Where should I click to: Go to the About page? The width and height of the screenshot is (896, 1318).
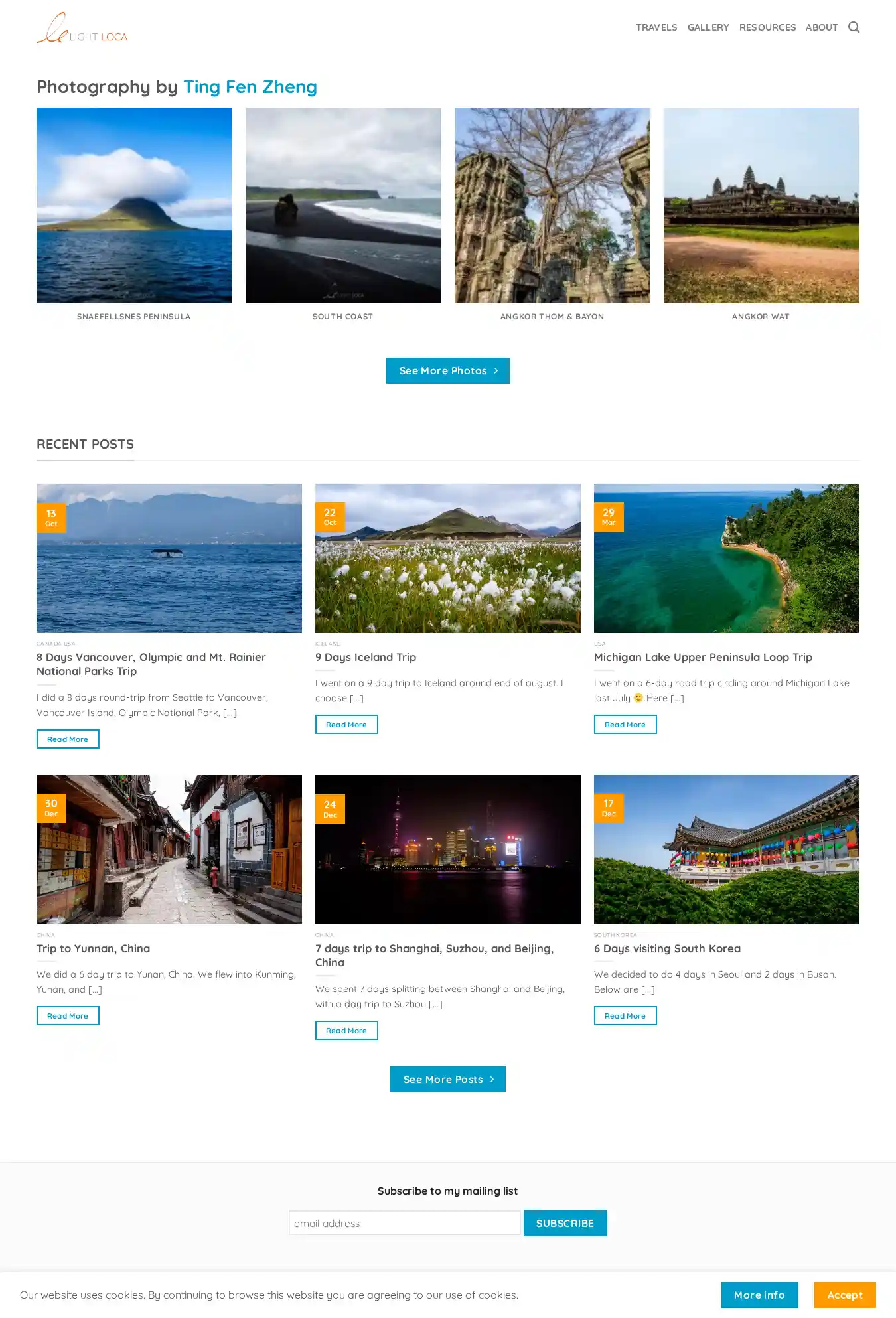[822, 27]
